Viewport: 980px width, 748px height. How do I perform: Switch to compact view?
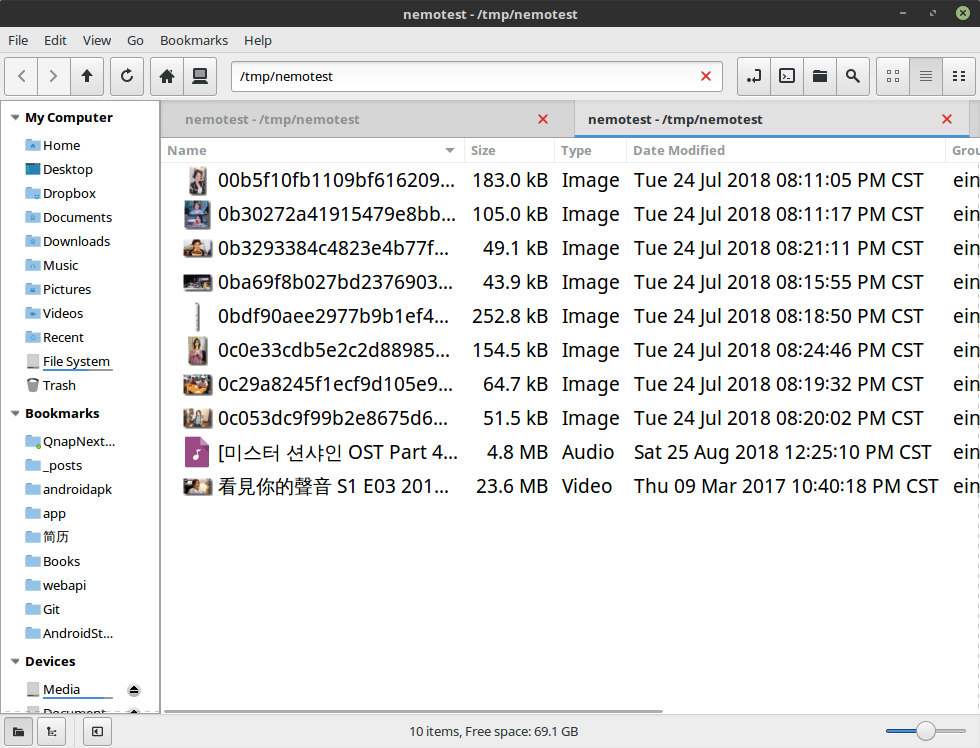959,76
